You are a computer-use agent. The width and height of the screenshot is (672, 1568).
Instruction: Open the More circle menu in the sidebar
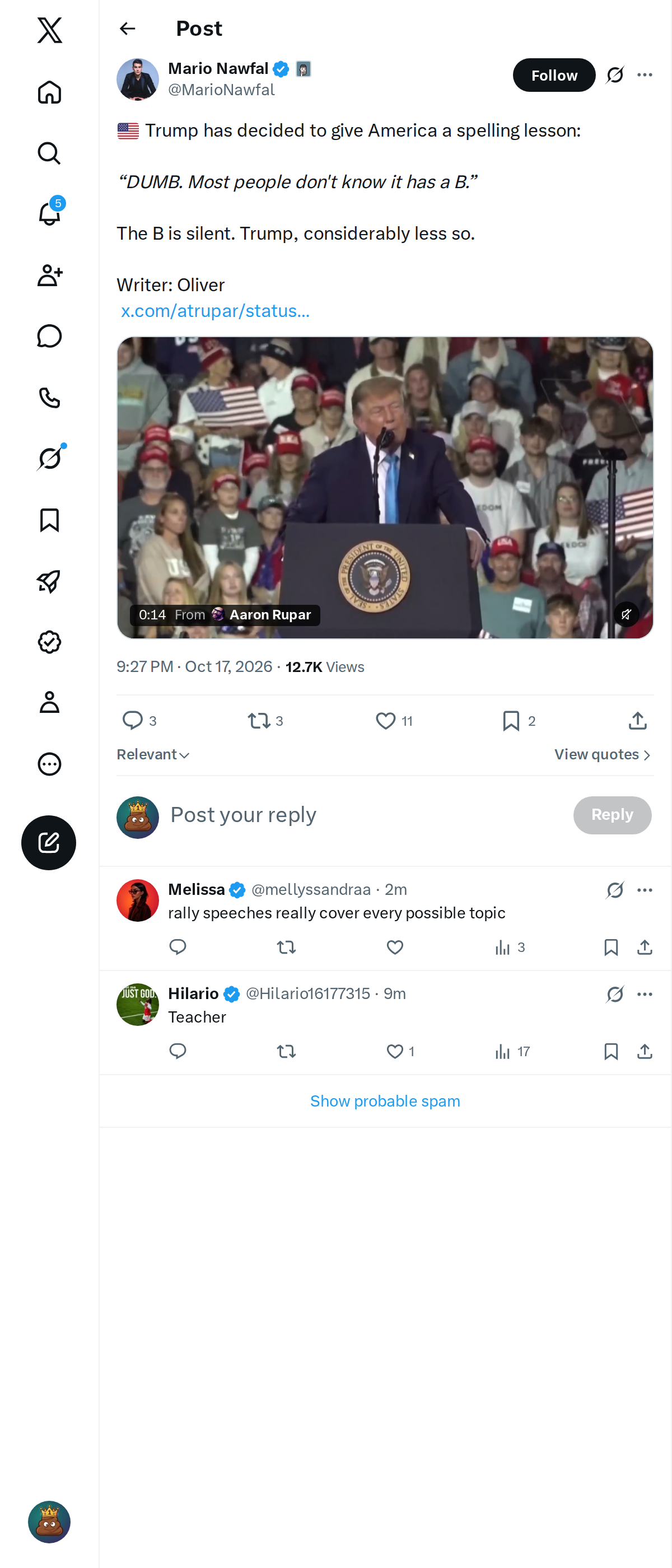(x=49, y=763)
